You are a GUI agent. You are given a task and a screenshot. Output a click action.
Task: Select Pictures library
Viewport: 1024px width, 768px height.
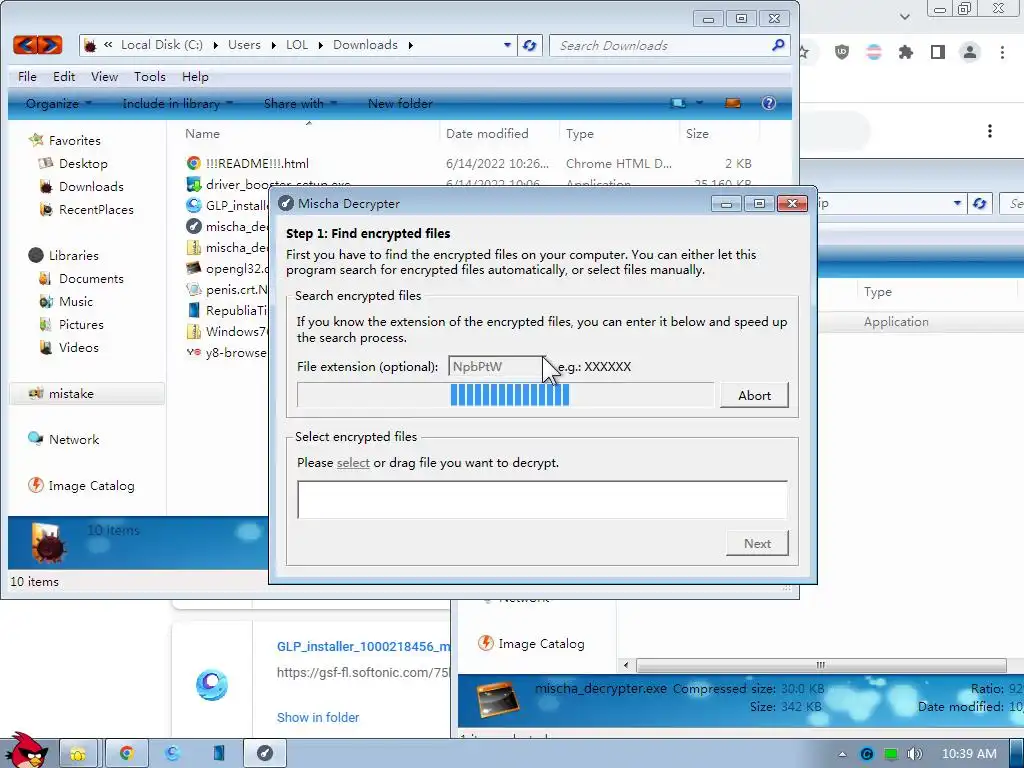coord(81,324)
